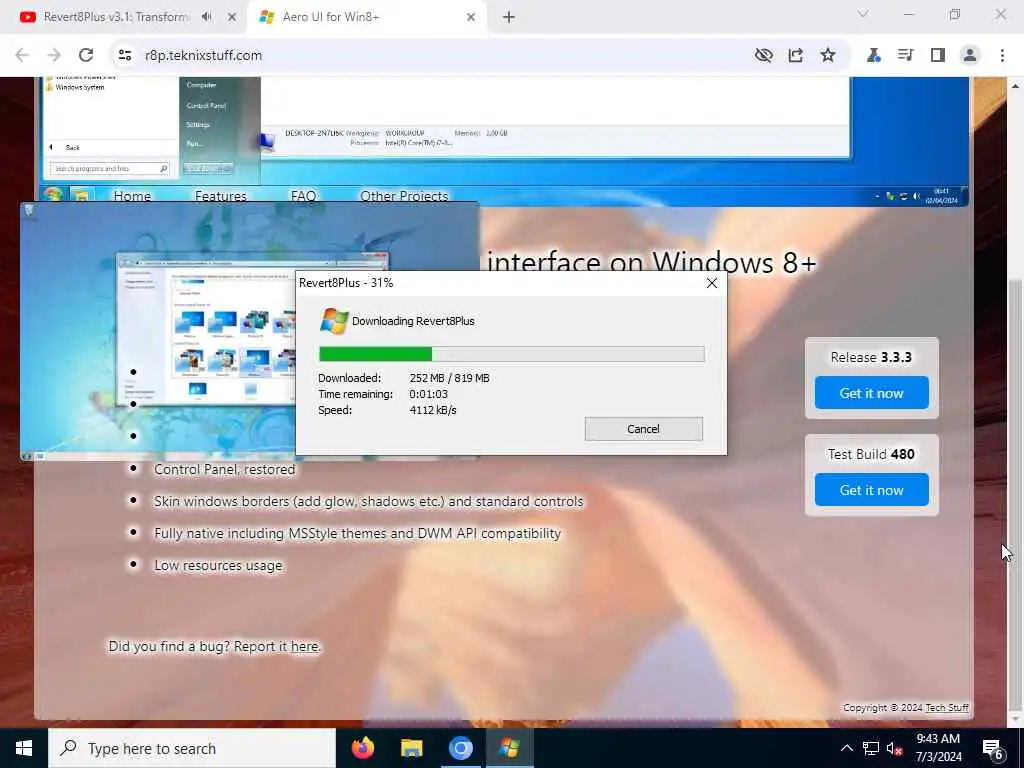Image resolution: width=1024 pixels, height=768 pixels.
Task: Click the '252 MB / 819 MB' value
Action: pyautogui.click(x=449, y=378)
